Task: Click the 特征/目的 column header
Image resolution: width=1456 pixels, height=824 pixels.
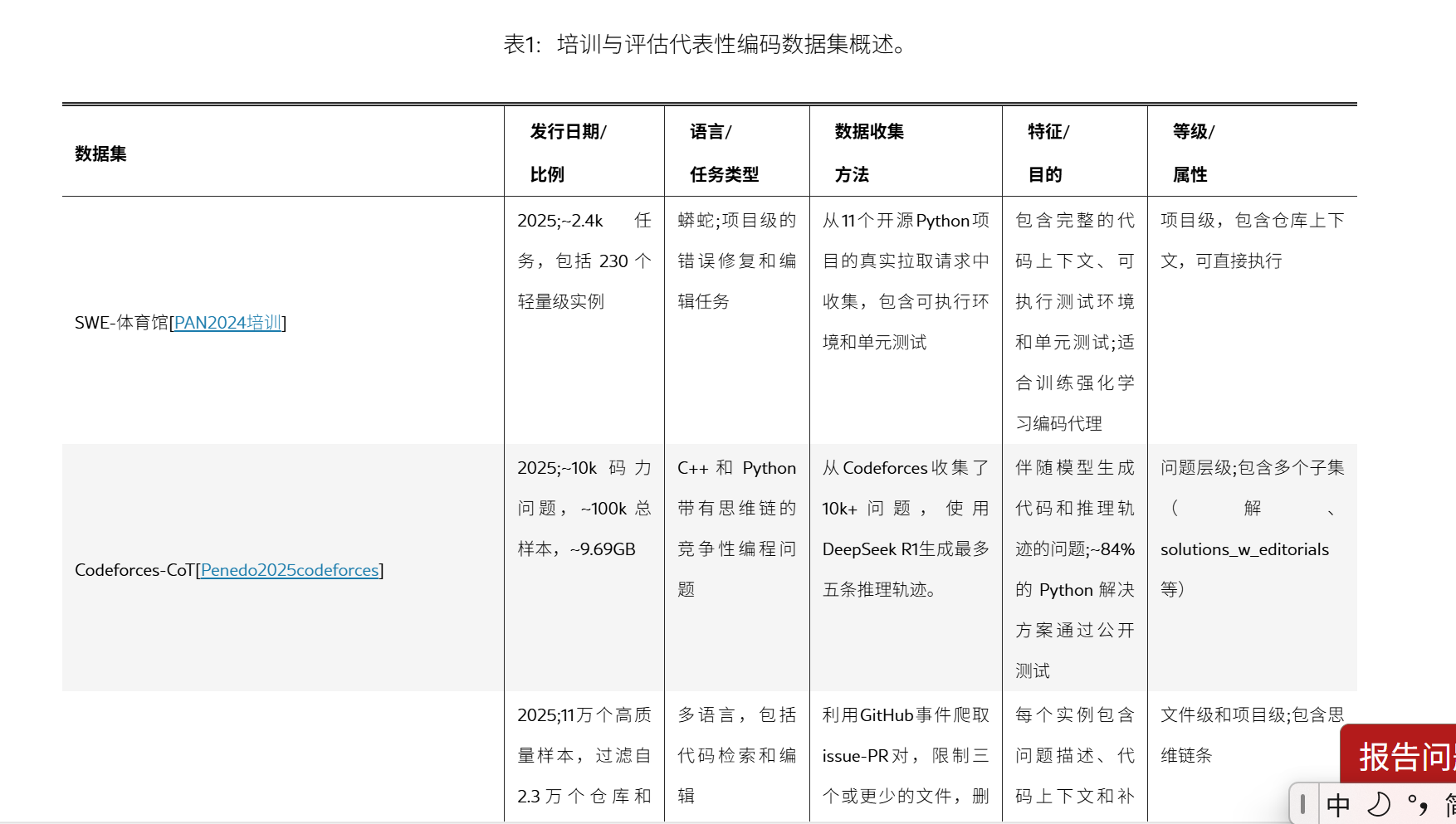Action: 1048,152
